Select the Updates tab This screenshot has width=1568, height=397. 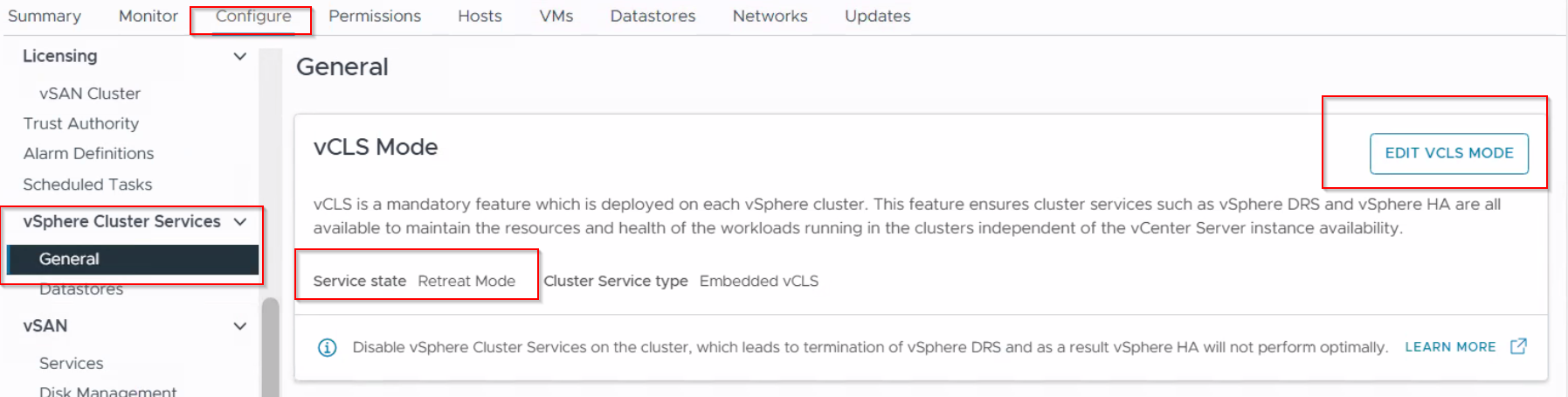click(x=878, y=16)
